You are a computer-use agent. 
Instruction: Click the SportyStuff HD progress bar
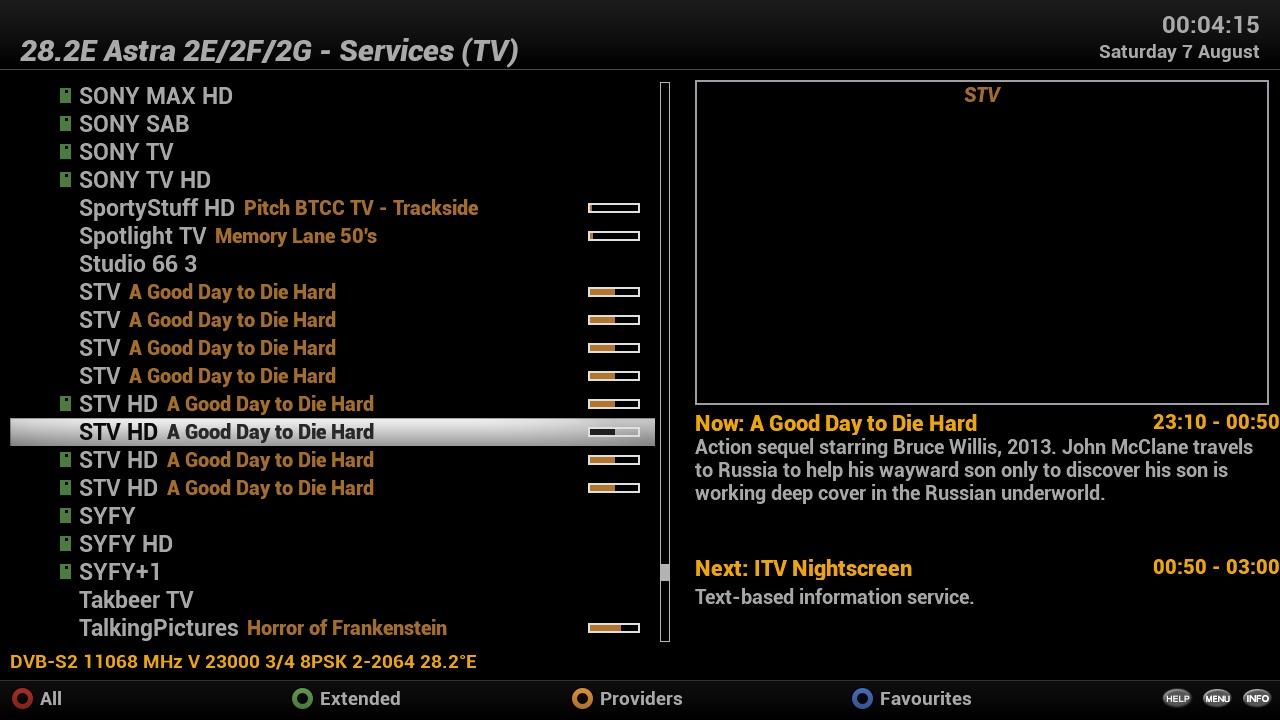coord(614,208)
